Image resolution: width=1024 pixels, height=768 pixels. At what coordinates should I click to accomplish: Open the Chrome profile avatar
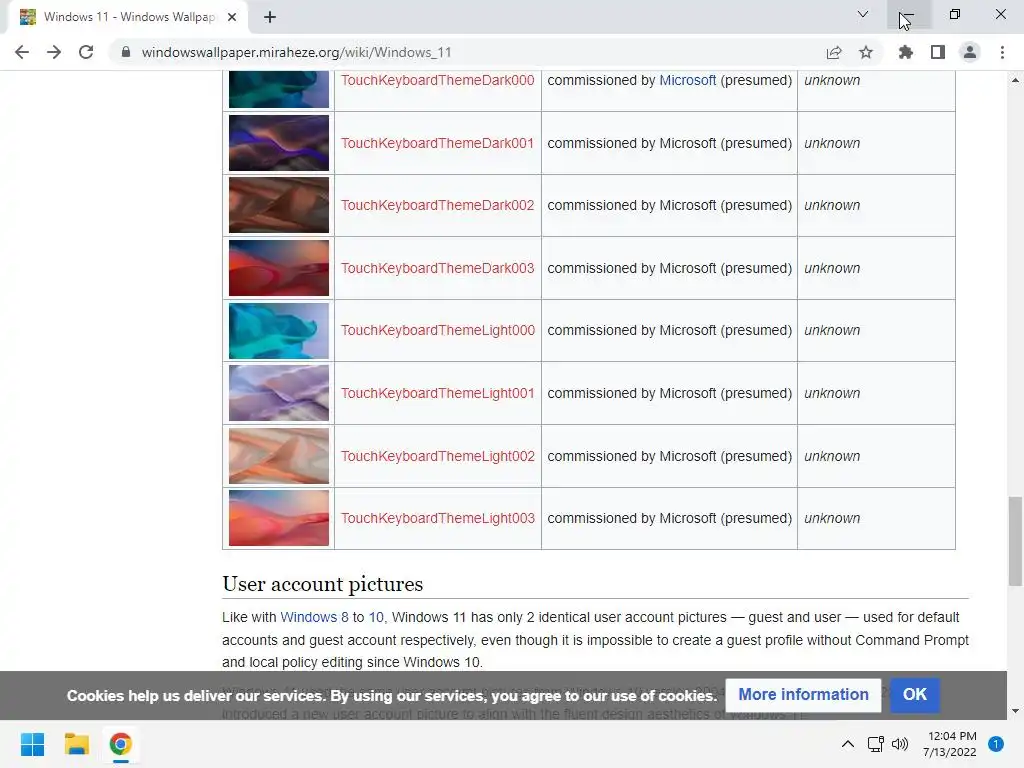tap(970, 52)
